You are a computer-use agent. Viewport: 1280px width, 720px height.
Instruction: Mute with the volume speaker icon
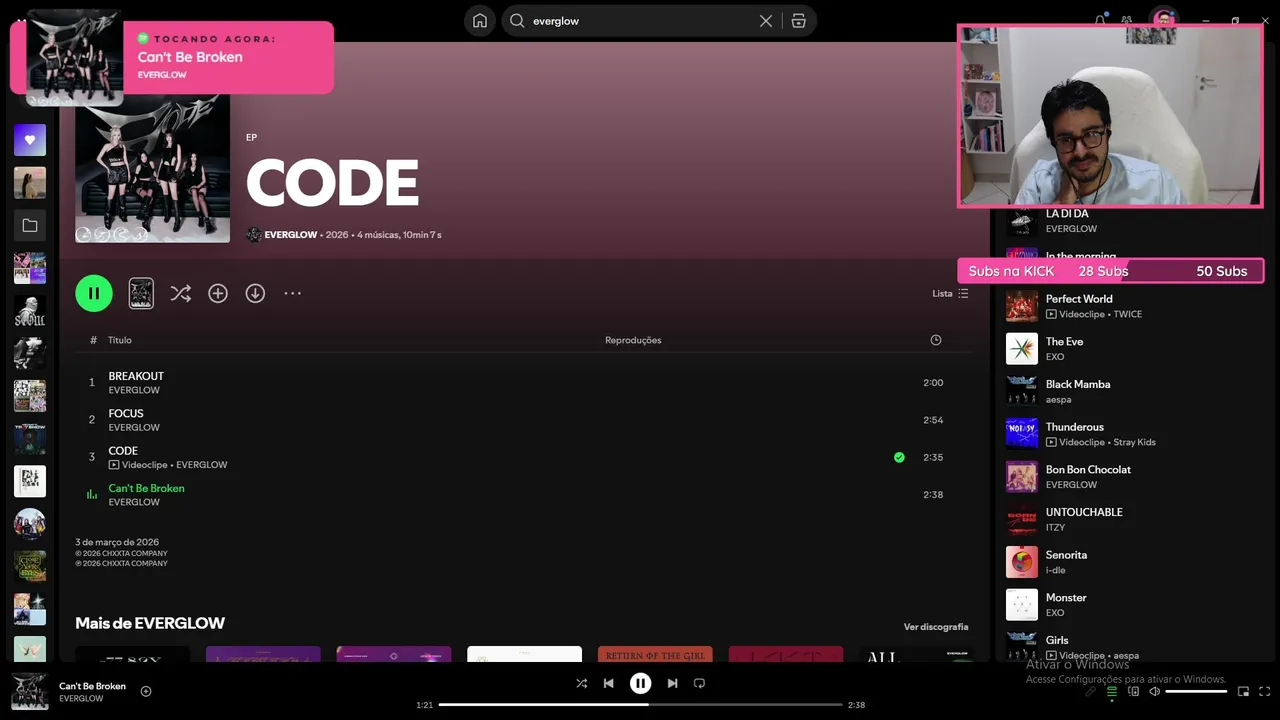[1154, 691]
